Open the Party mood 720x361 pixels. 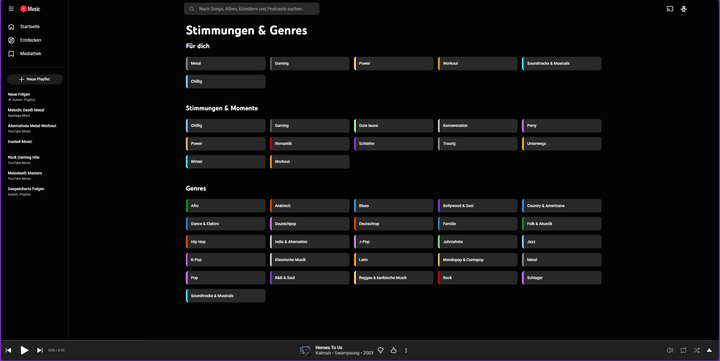562,125
